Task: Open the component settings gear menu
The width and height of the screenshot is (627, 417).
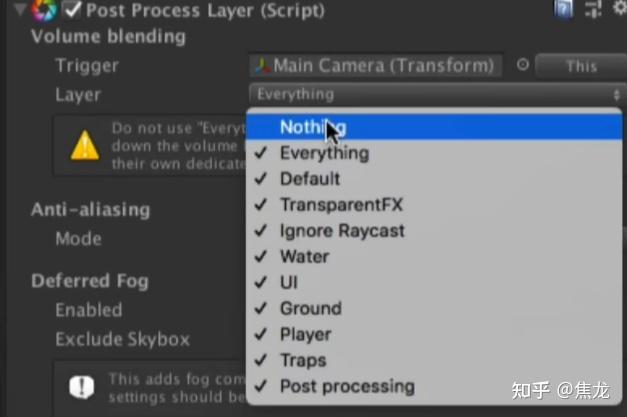Action: pos(619,9)
